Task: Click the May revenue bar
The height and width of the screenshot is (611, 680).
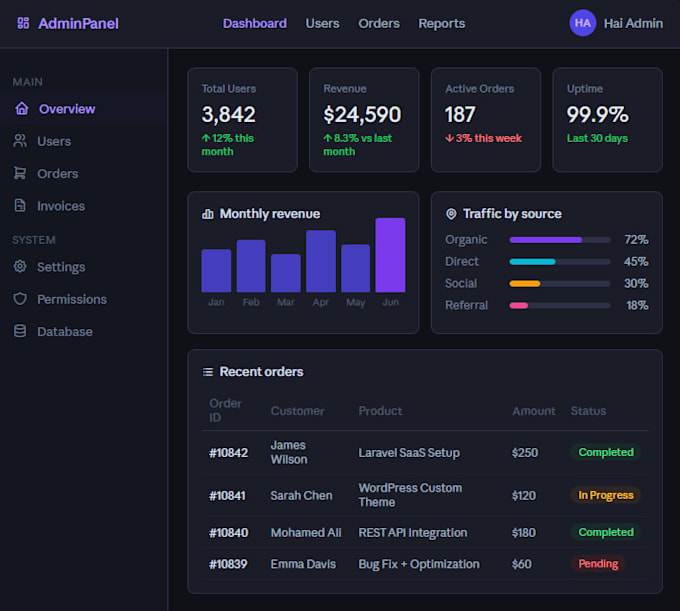Action: pos(356,268)
